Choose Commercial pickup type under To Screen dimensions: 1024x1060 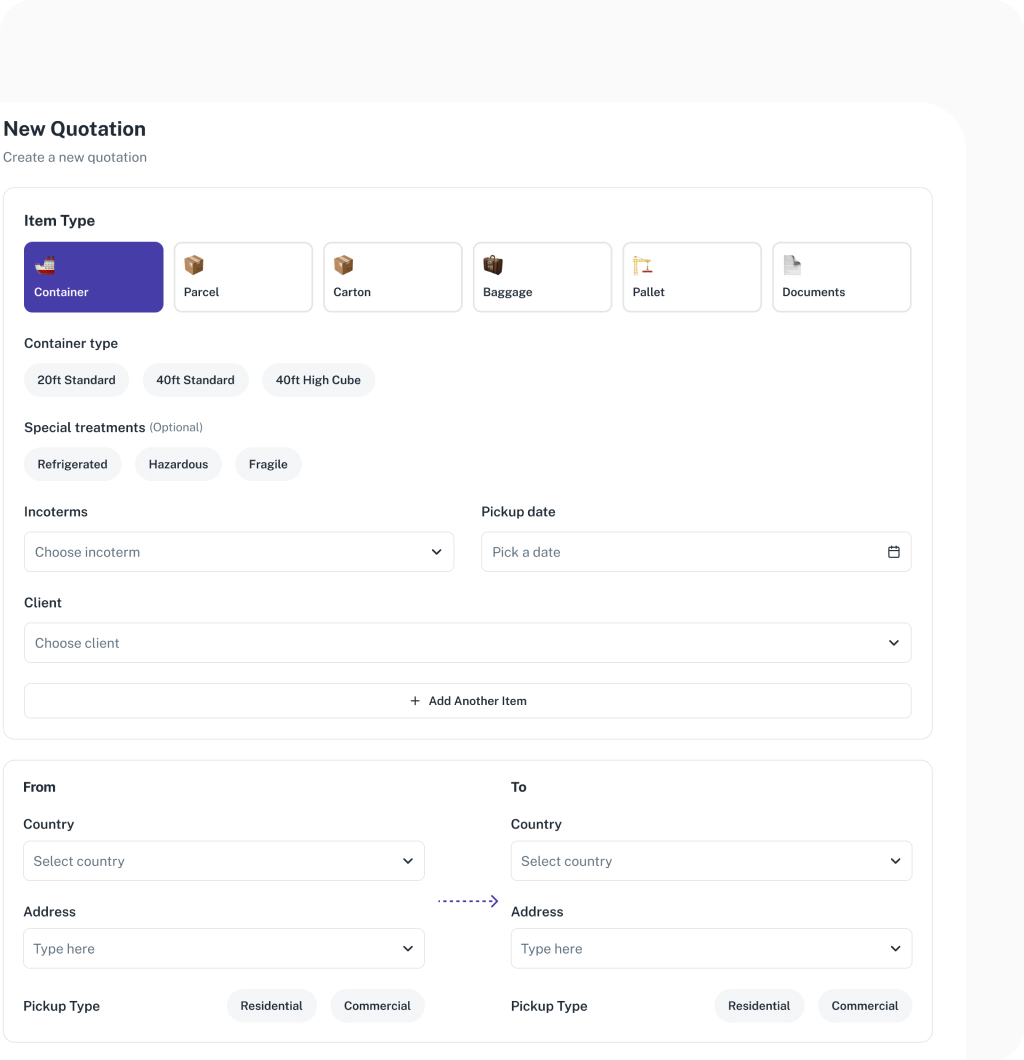tap(864, 1005)
